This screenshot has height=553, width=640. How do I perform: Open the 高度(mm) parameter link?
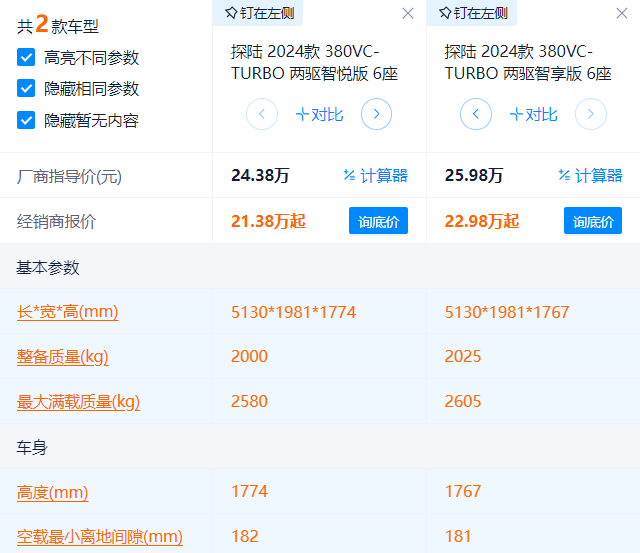[x=52, y=492]
